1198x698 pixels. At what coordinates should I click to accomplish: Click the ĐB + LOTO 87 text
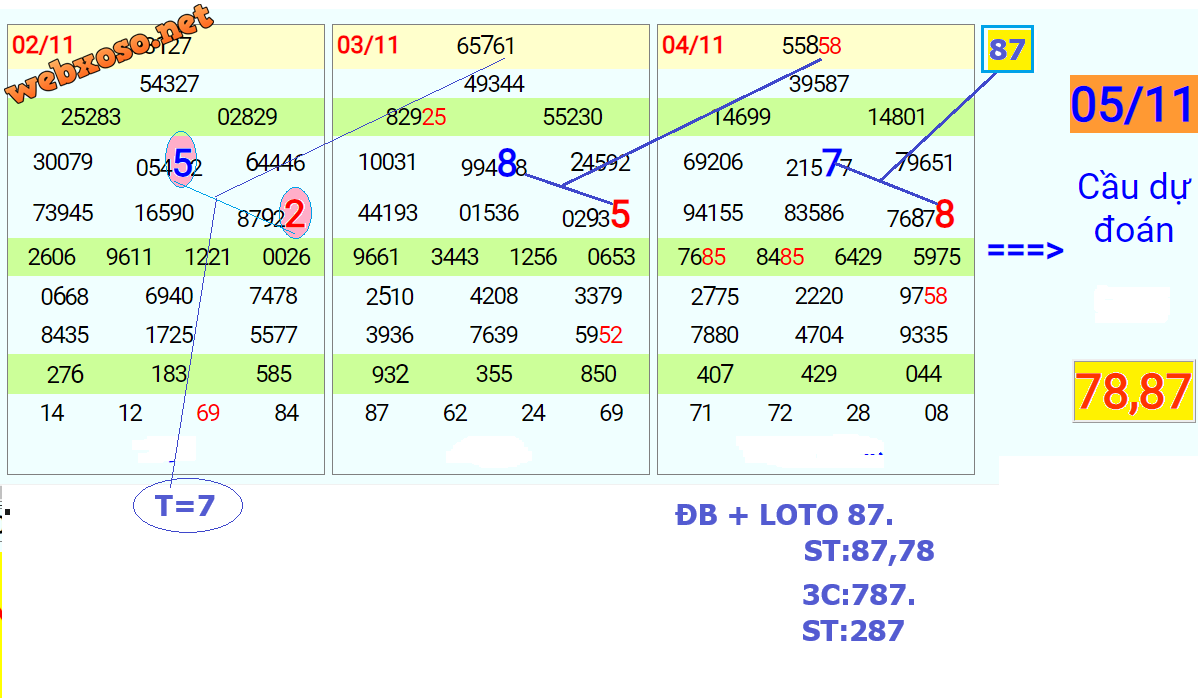(784, 515)
